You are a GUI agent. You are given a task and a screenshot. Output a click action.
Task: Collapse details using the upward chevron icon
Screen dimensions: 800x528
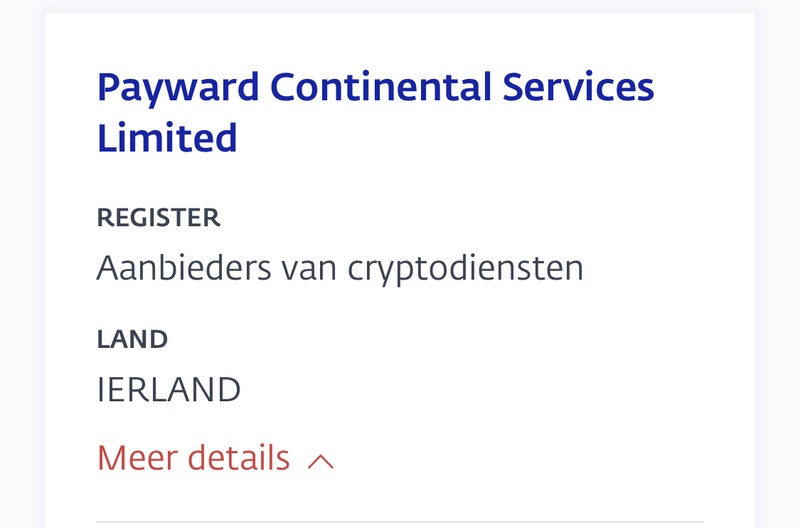point(321,461)
